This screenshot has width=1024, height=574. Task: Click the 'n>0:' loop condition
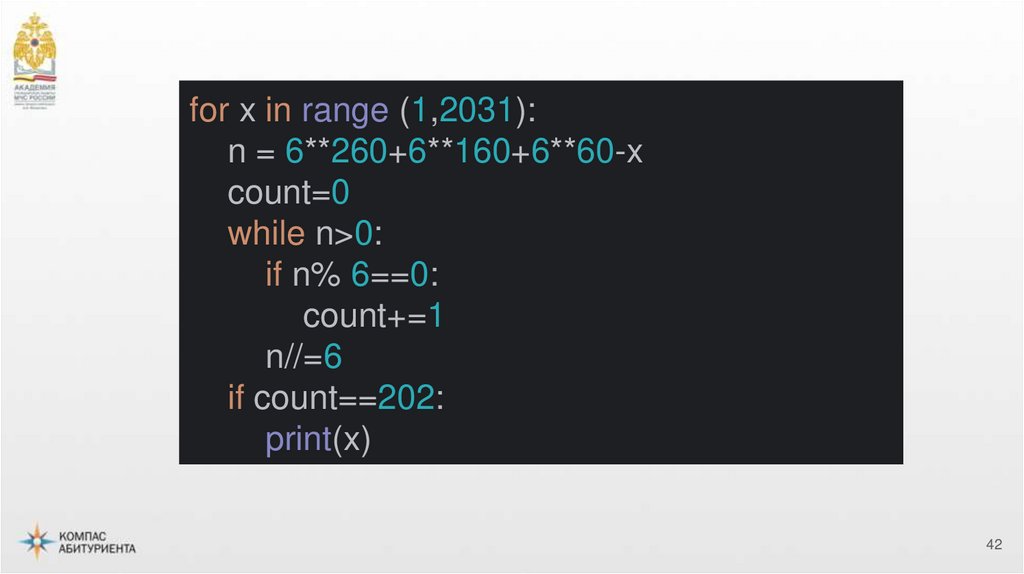pos(349,234)
